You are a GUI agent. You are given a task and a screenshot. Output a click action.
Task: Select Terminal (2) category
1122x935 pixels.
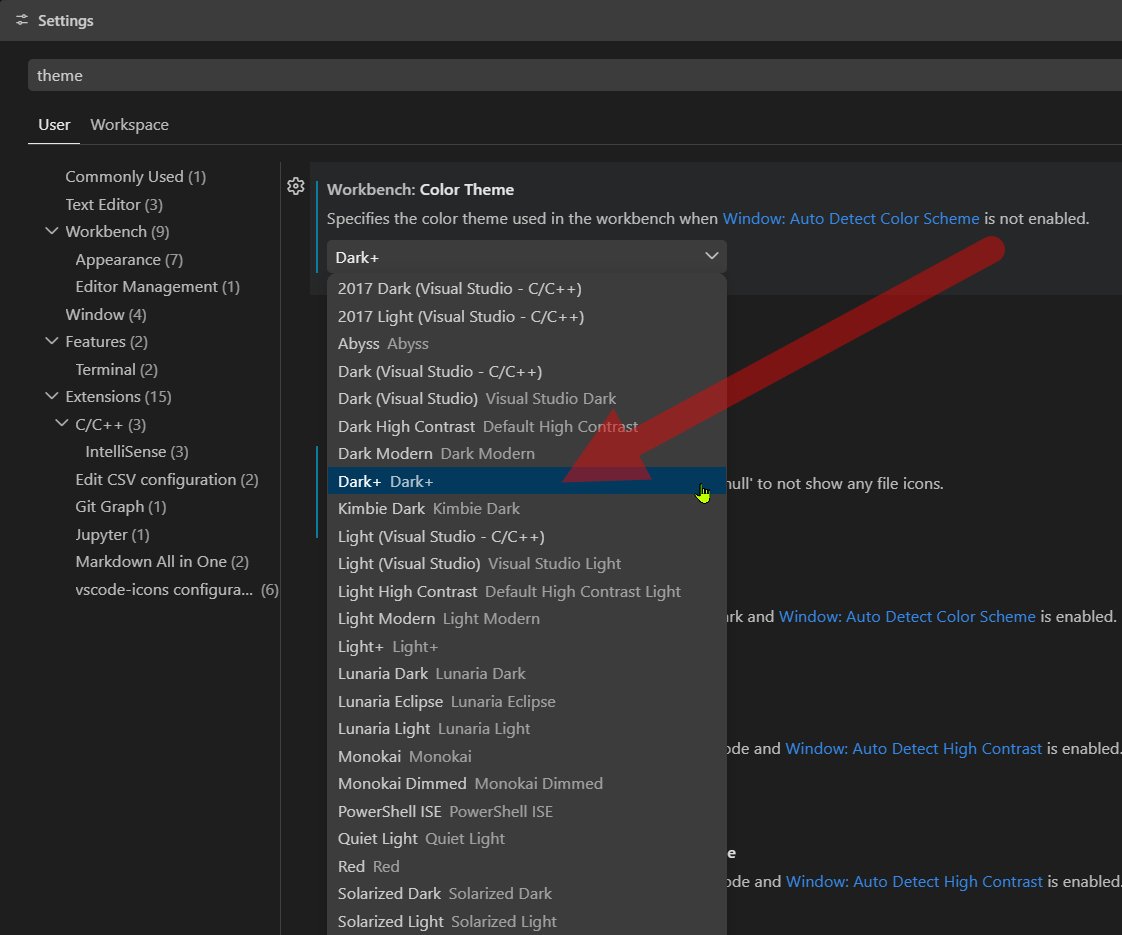pos(117,370)
